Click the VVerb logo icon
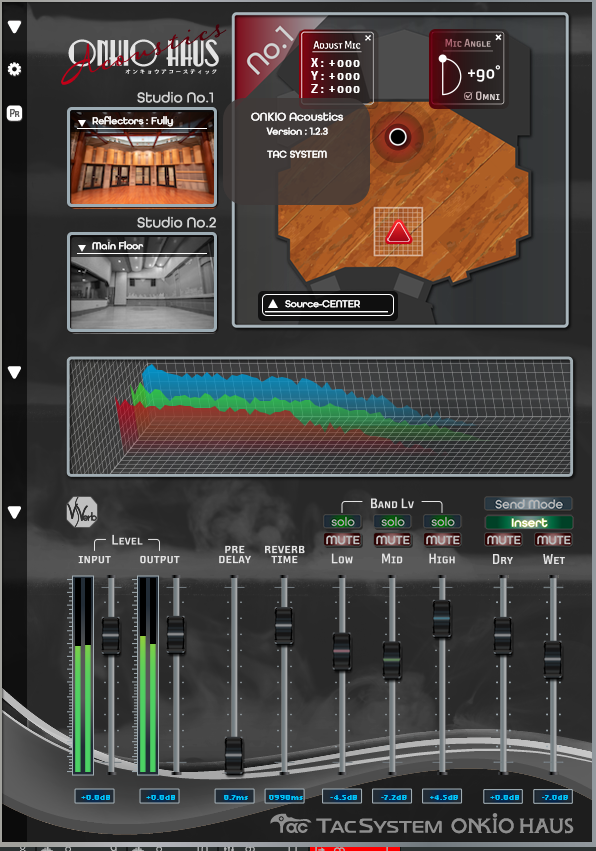 click(x=82, y=512)
